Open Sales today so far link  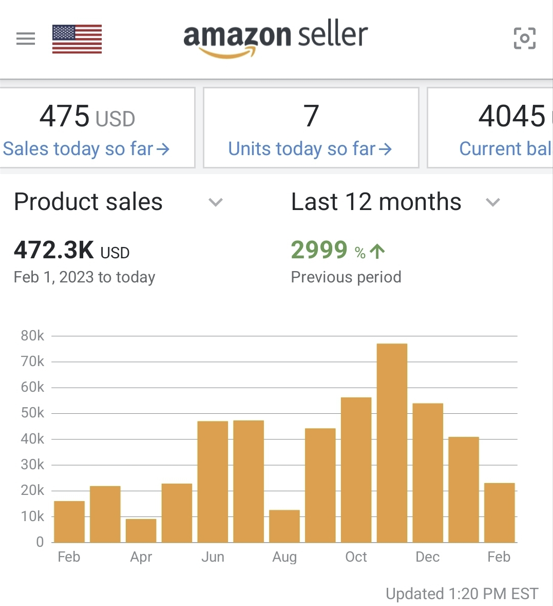86,149
